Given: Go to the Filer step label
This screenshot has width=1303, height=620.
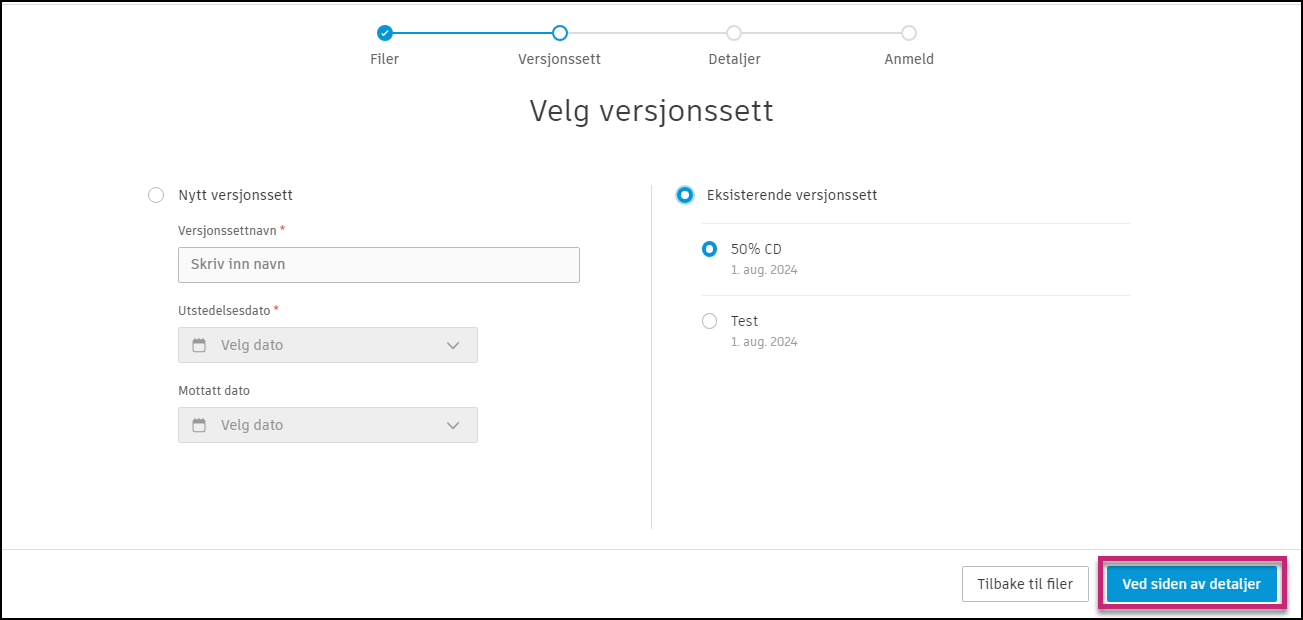Looking at the screenshot, I should coord(385,58).
